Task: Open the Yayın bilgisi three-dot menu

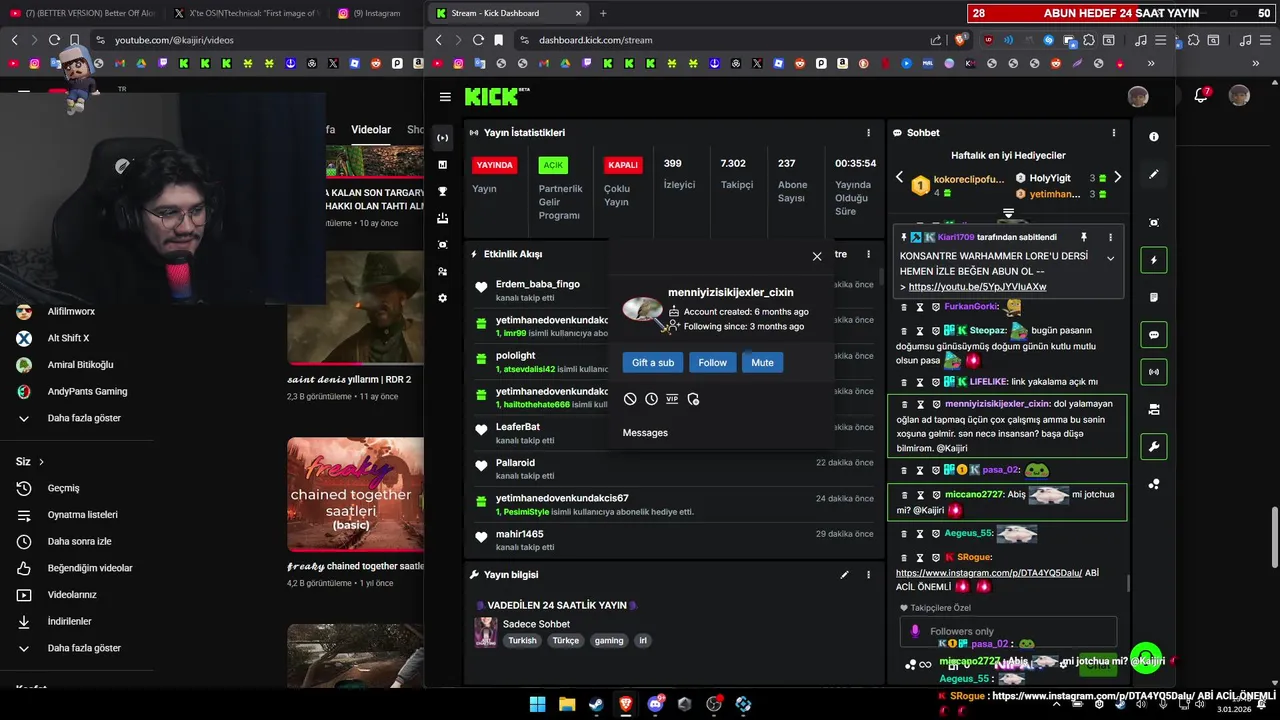Action: [x=868, y=575]
